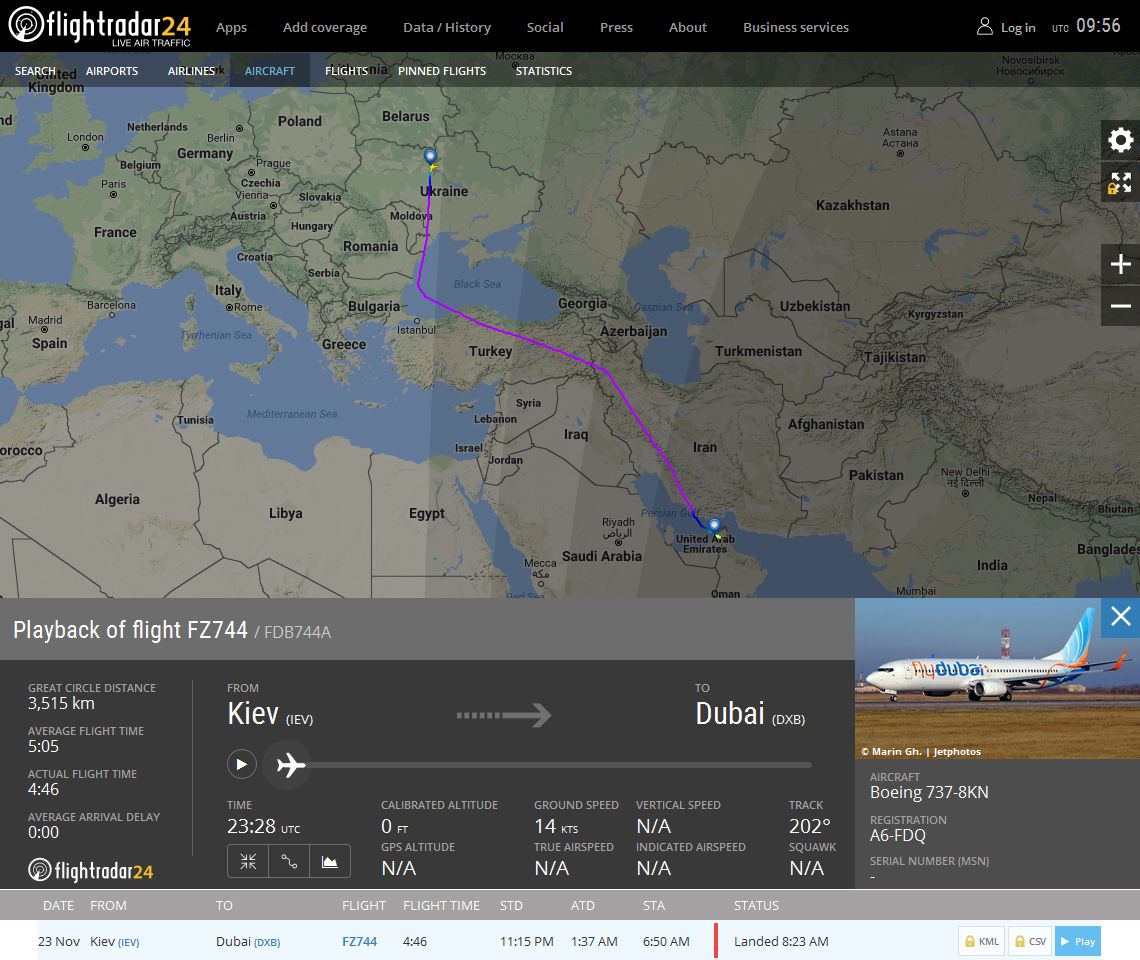Show the altitude graph chart icon
Viewport: 1140px width, 960px height.
[330, 861]
